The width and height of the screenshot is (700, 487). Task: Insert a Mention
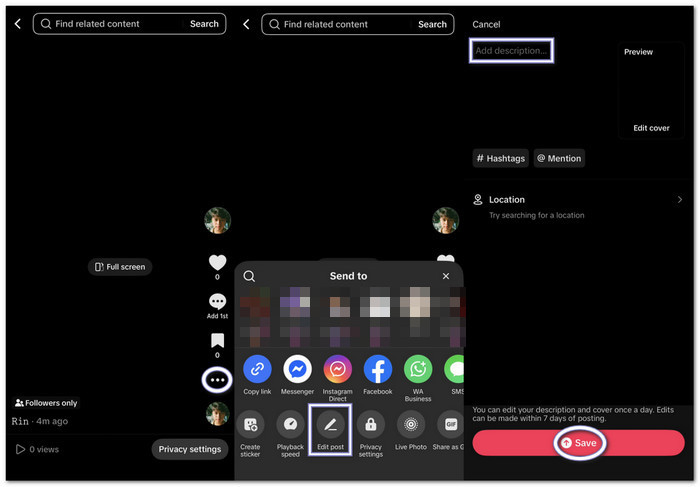[x=559, y=158]
